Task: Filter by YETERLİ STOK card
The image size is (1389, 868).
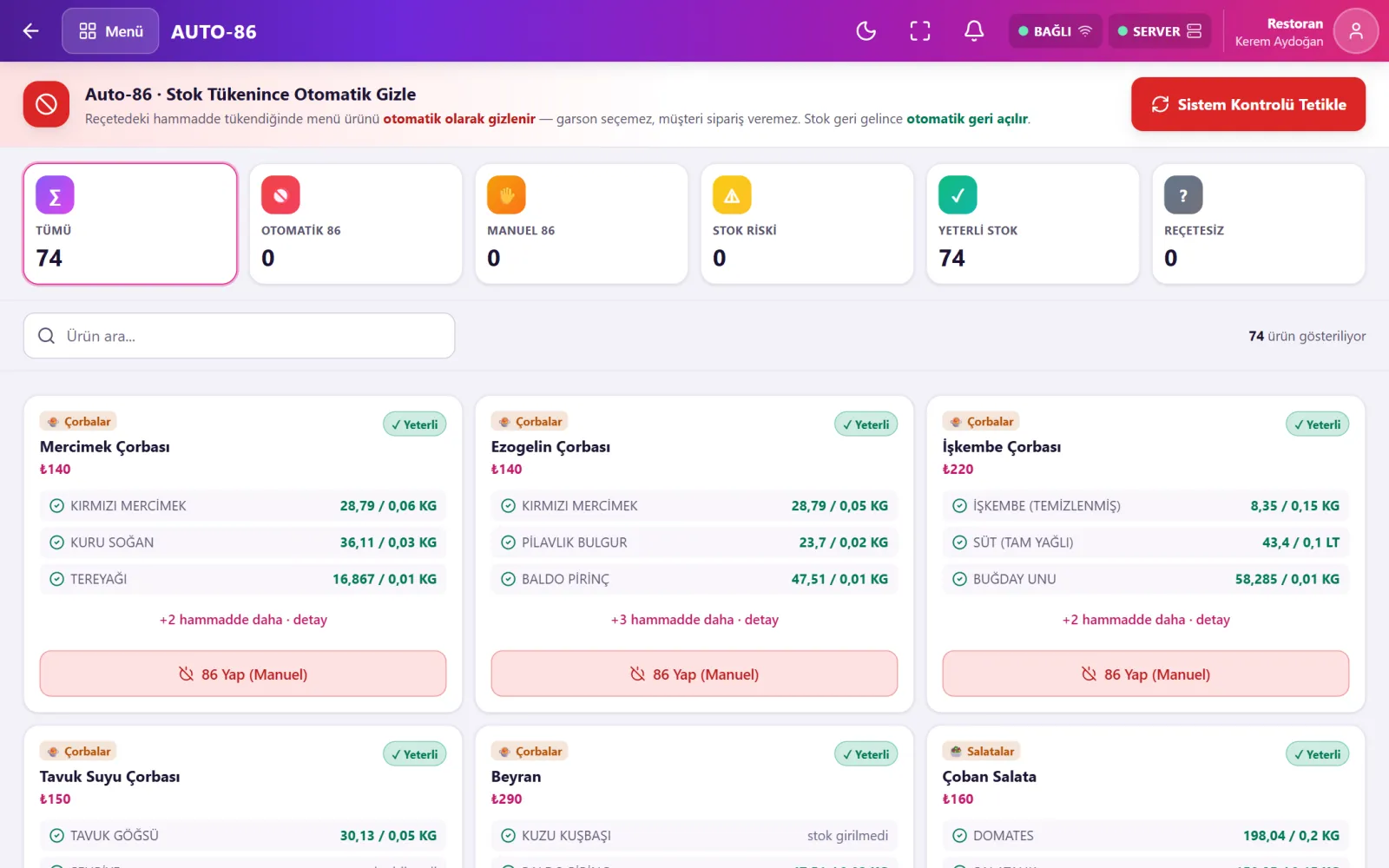Action: click(x=1033, y=224)
